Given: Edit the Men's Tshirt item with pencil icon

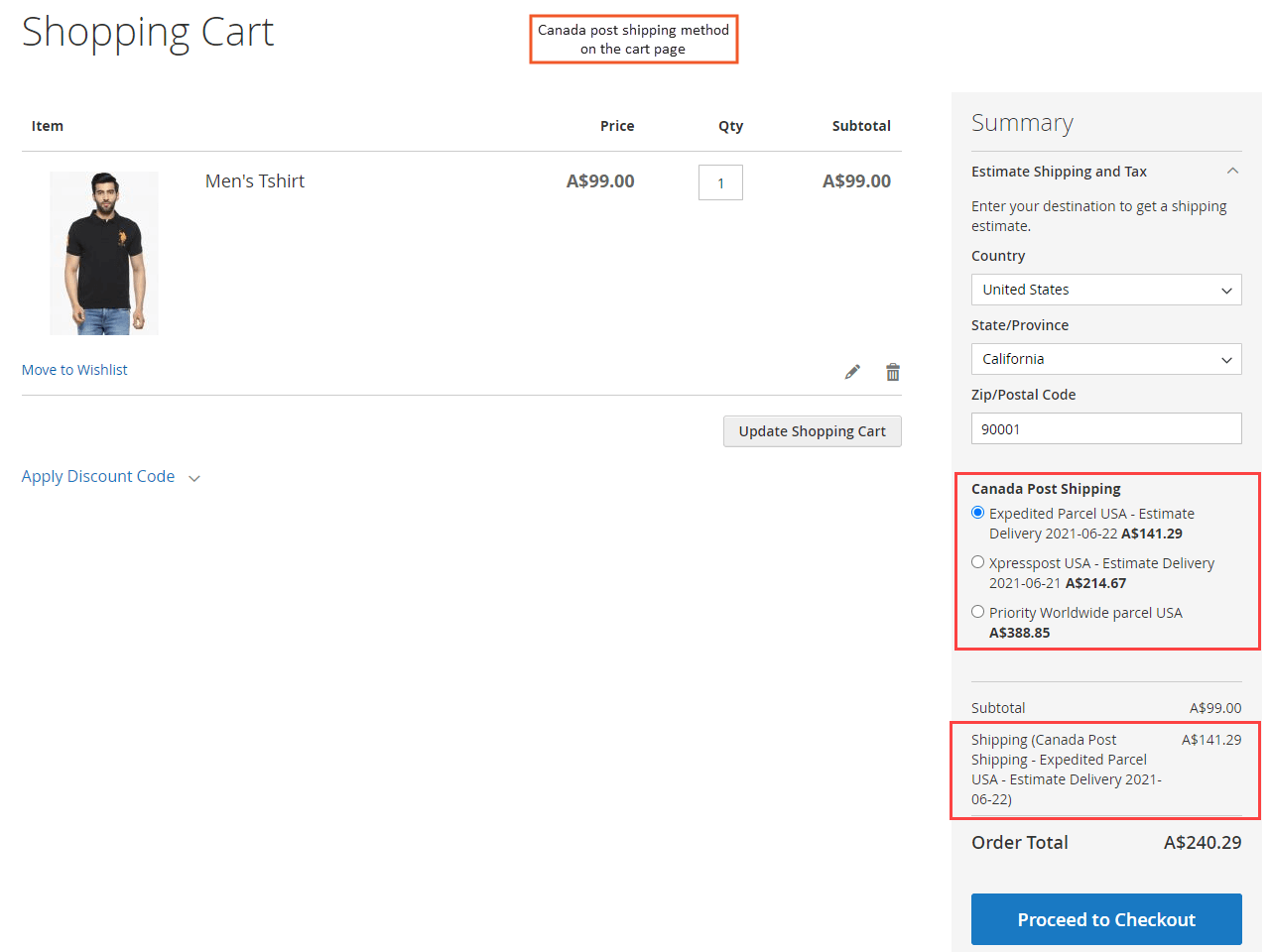Looking at the screenshot, I should coord(852,372).
